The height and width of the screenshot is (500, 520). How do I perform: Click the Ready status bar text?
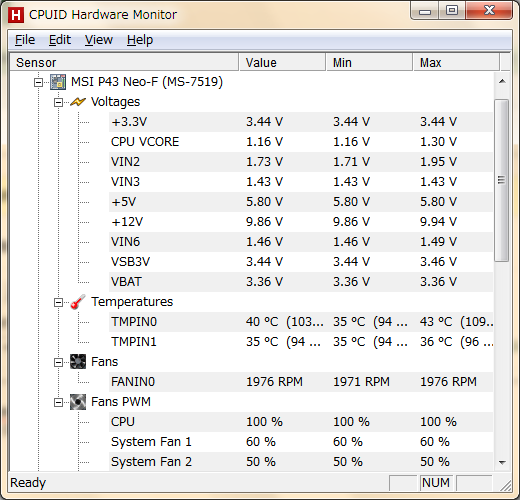[28, 483]
